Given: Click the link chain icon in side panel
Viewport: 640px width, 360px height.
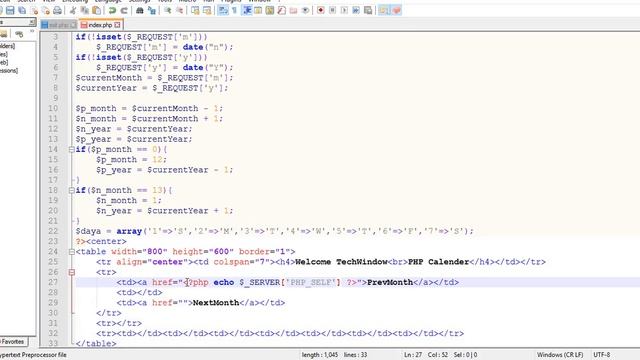Looking at the screenshot, I should [19, 34].
